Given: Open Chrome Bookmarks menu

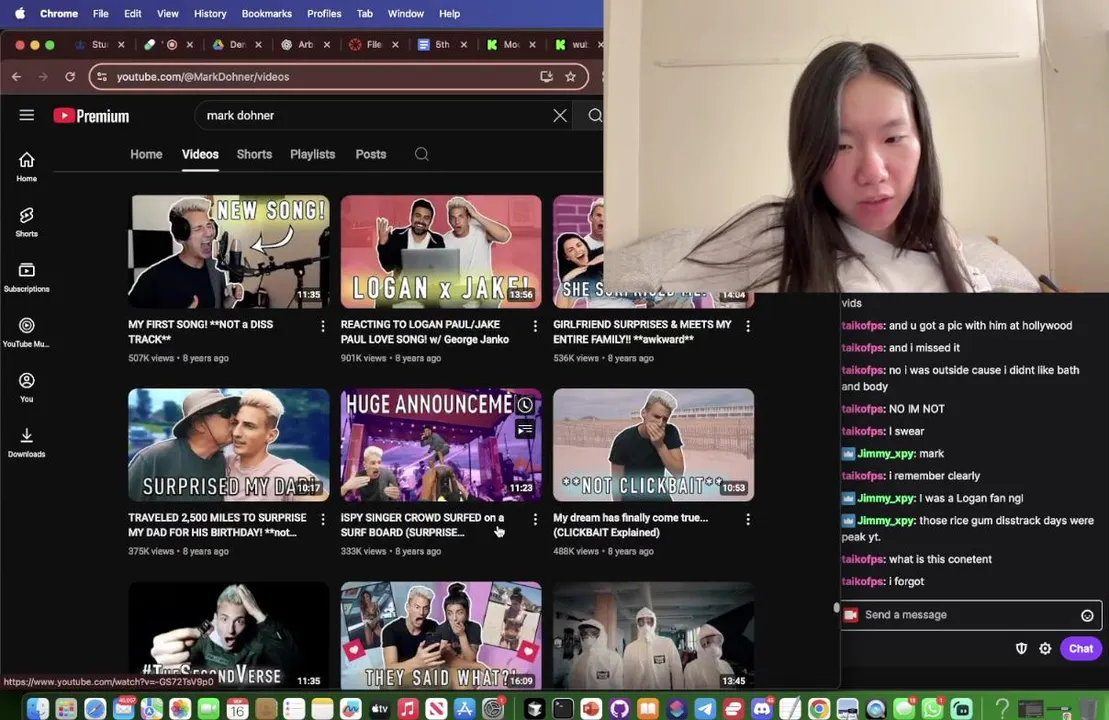Looking at the screenshot, I should pyautogui.click(x=267, y=13).
